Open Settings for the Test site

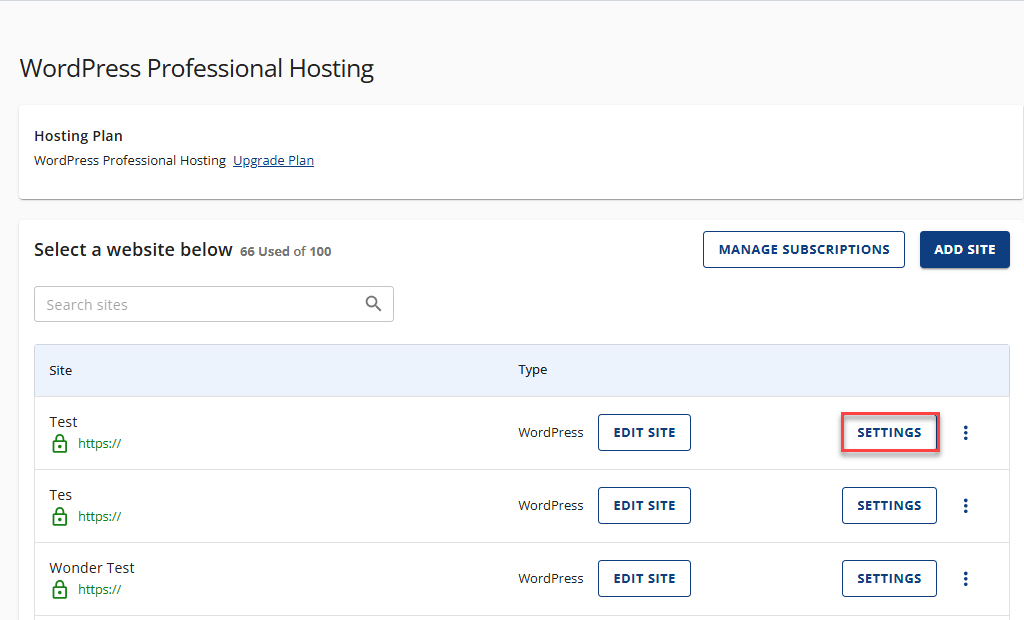tap(889, 432)
